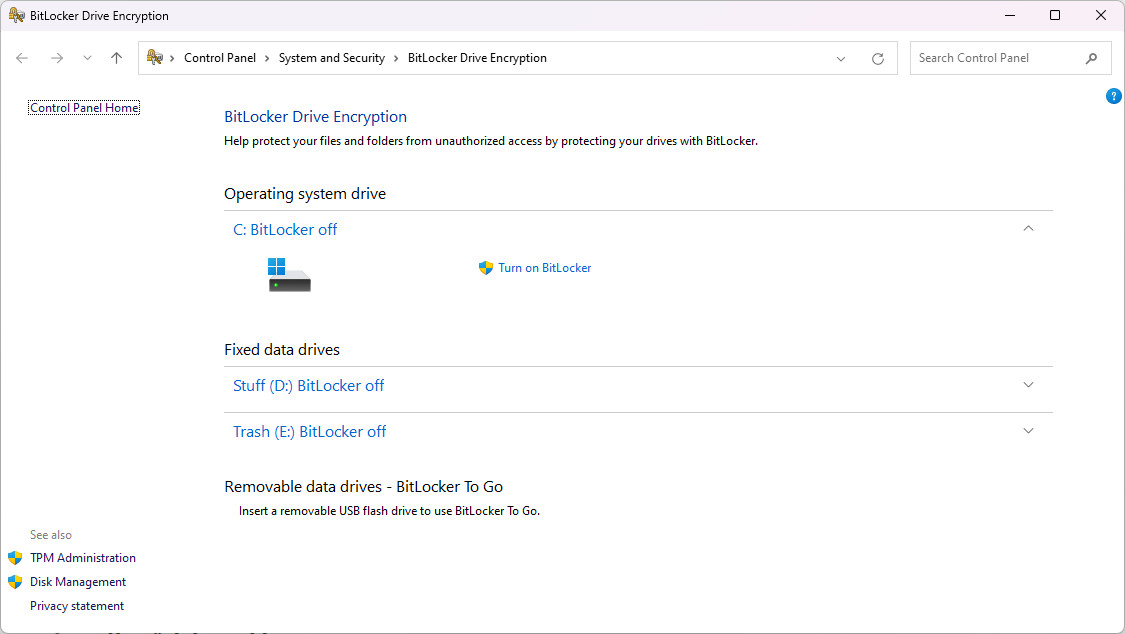1125x634 pixels.
Task: Click the Refresh button in address bar
Action: pos(877,58)
